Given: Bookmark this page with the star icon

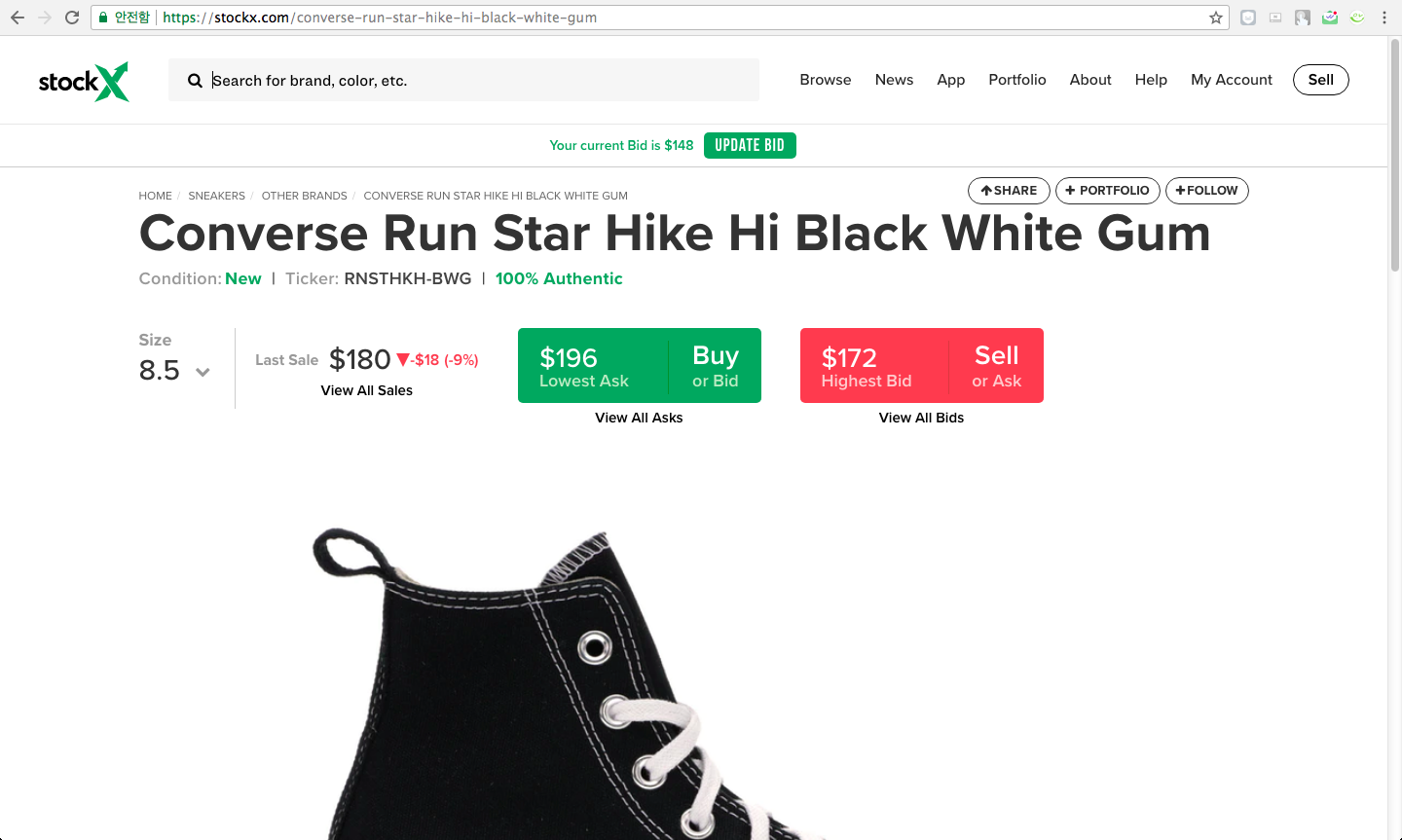Looking at the screenshot, I should pos(1216,18).
